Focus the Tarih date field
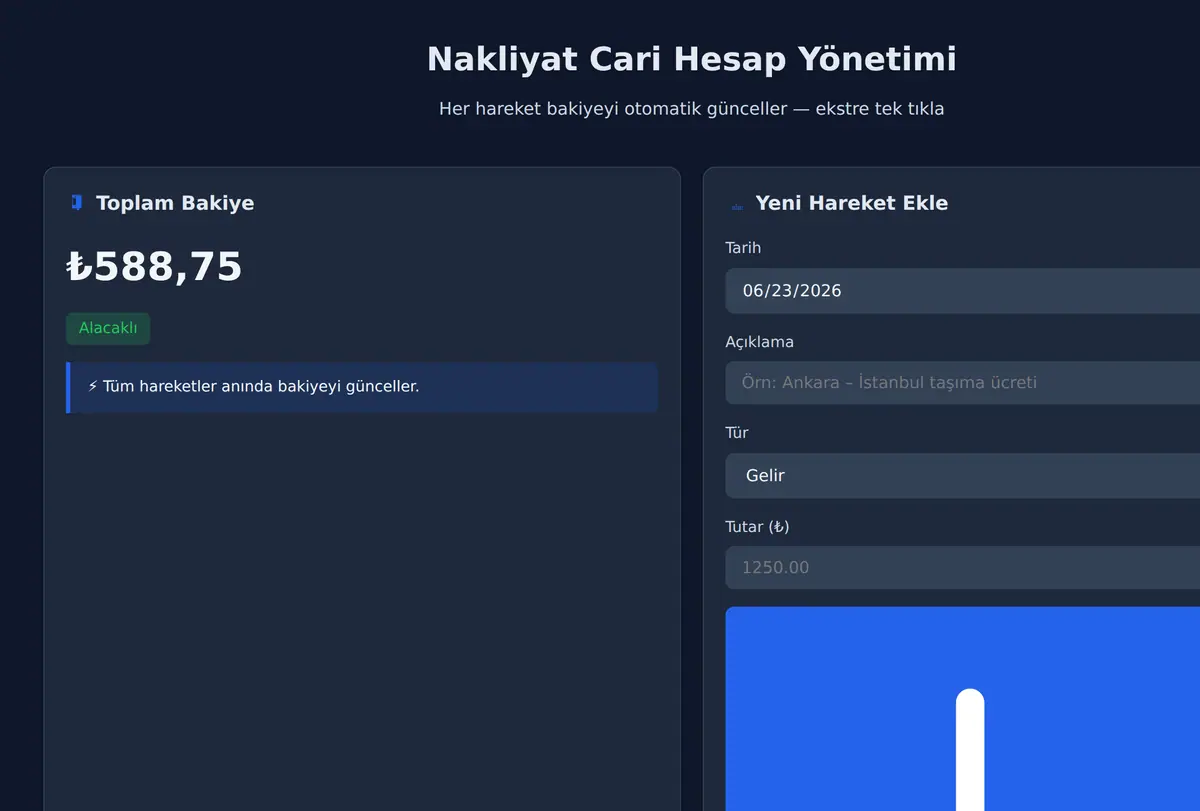1200x811 pixels. (x=962, y=291)
